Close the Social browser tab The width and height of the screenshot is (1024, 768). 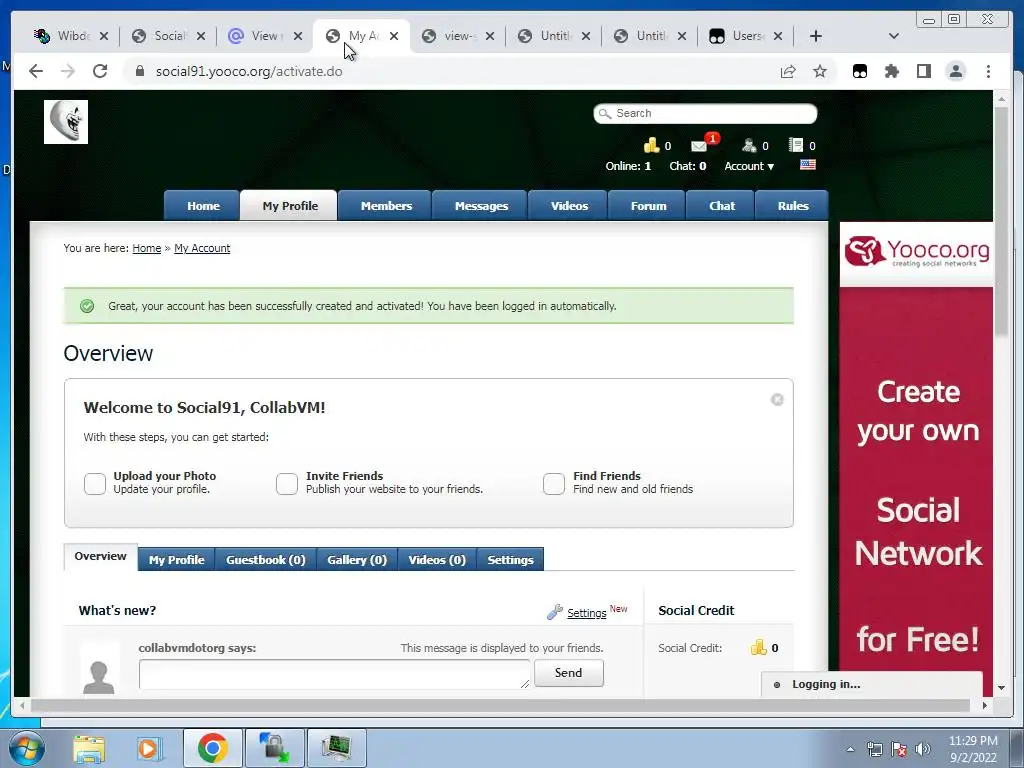200,36
